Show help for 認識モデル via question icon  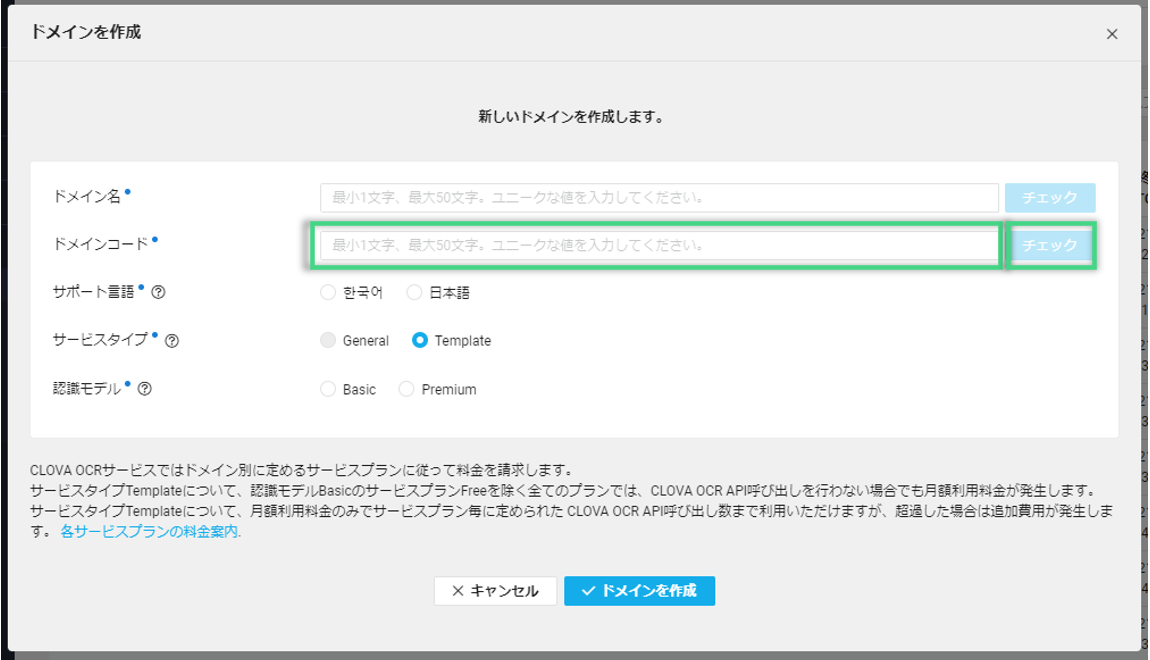[x=145, y=389]
